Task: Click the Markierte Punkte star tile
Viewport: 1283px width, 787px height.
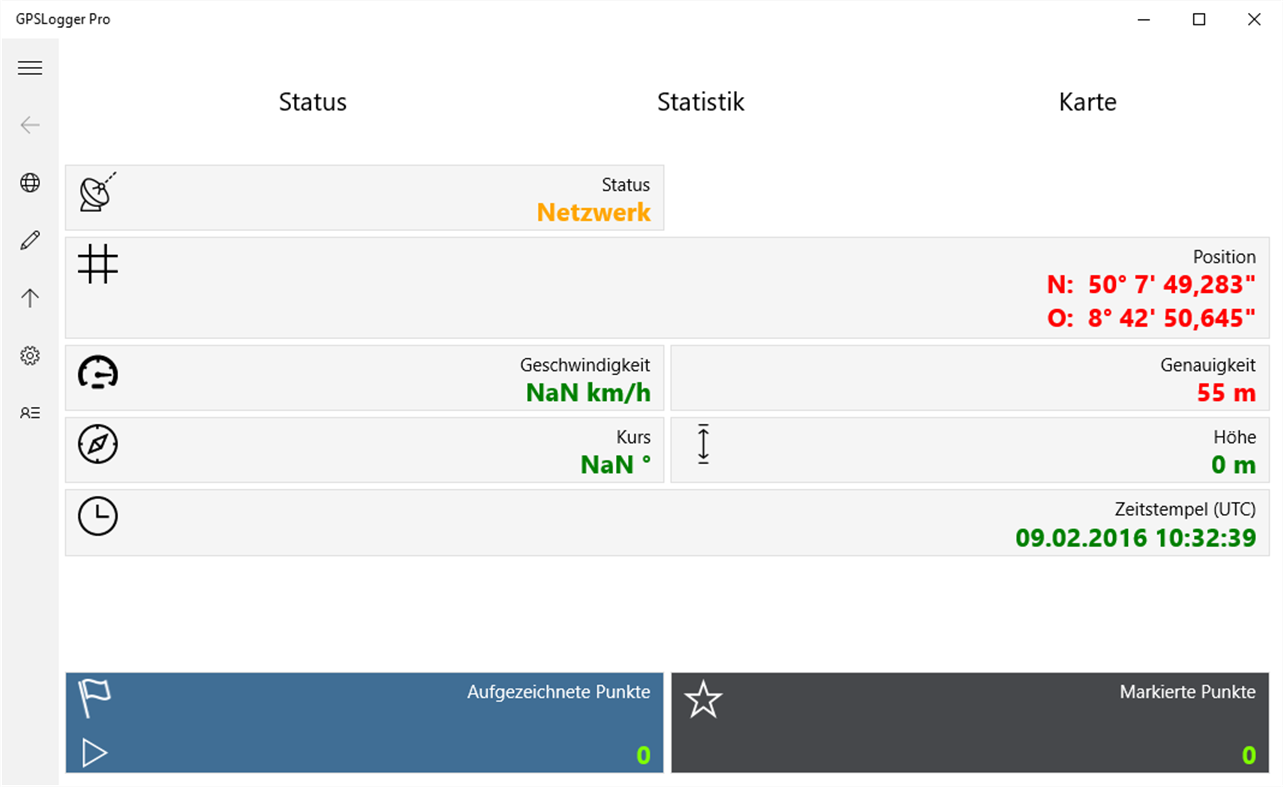Action: (x=970, y=722)
